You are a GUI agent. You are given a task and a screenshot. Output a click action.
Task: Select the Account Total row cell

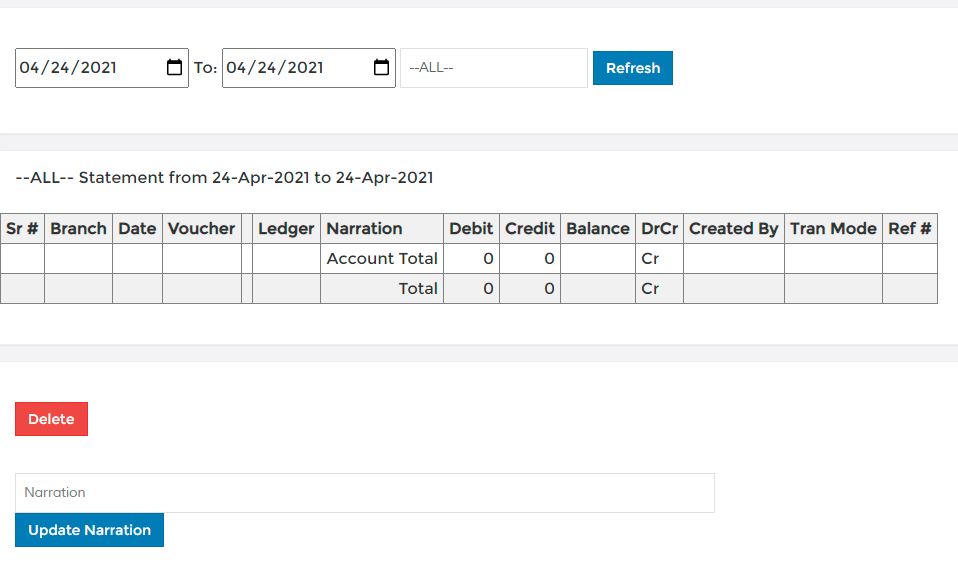click(382, 258)
